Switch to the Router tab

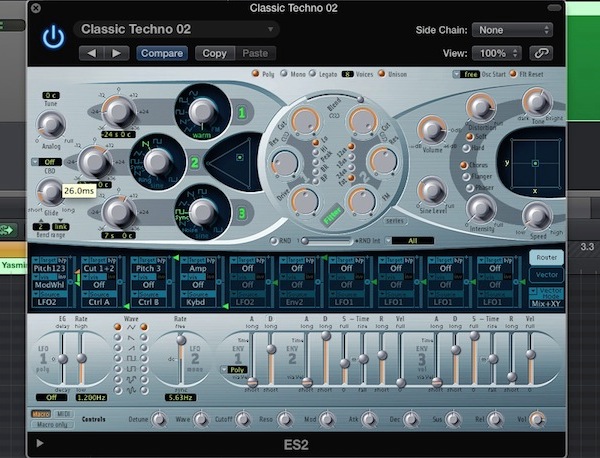coord(546,258)
